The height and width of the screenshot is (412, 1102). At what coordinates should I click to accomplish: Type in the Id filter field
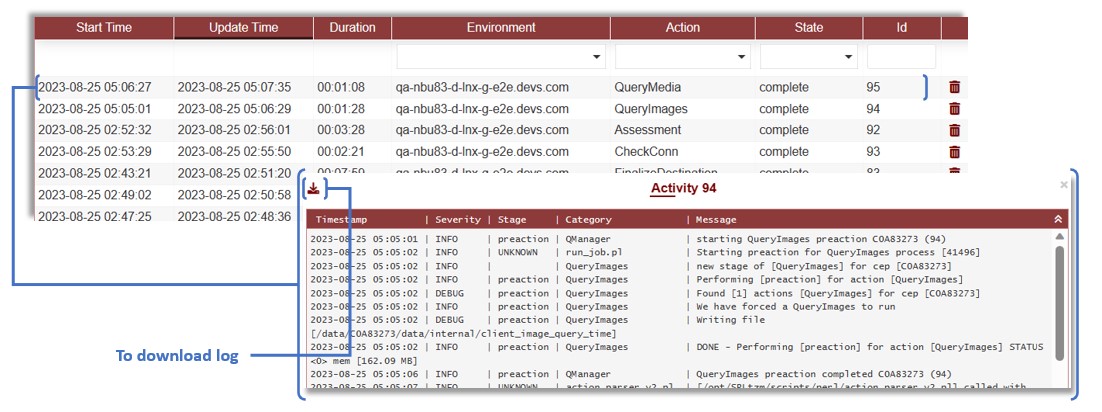[901, 56]
